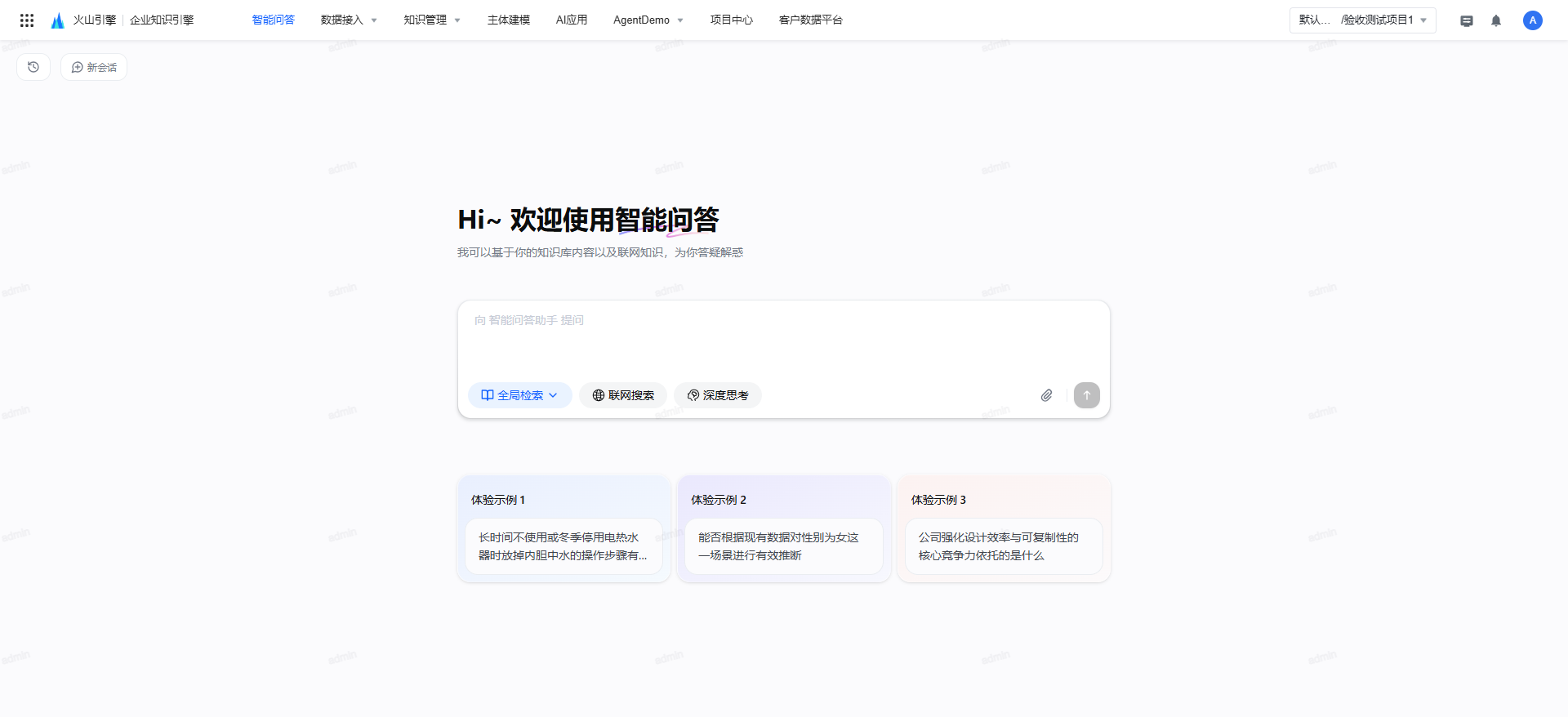Select example 3 about core competitiveness

pos(1004,546)
